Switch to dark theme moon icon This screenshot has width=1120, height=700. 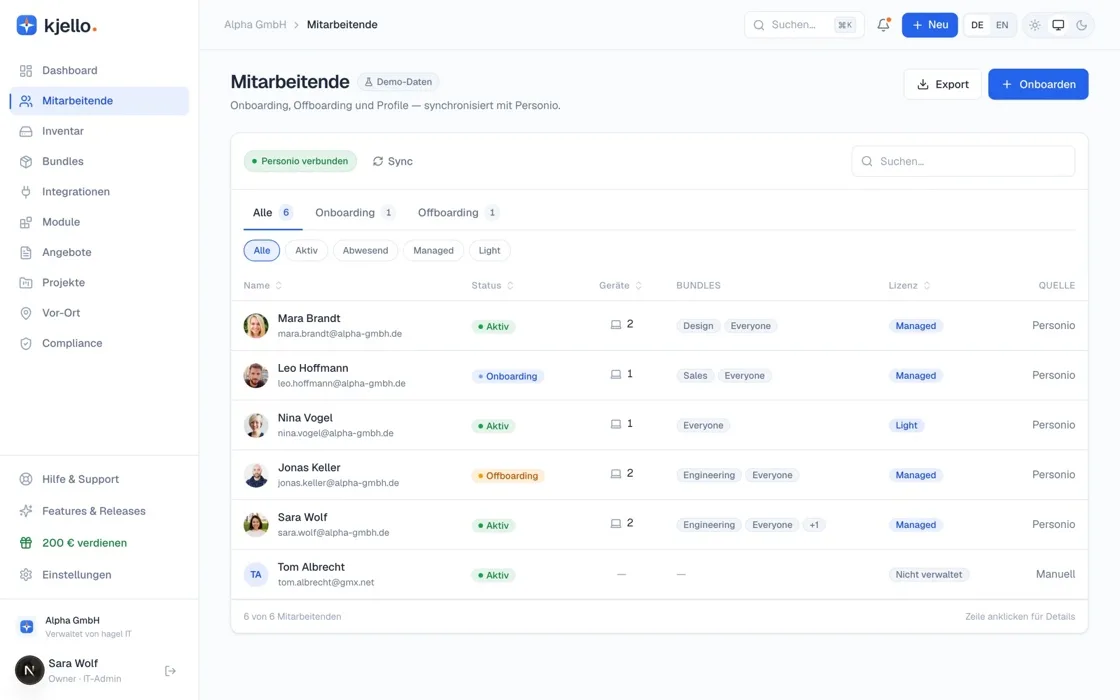(1081, 25)
